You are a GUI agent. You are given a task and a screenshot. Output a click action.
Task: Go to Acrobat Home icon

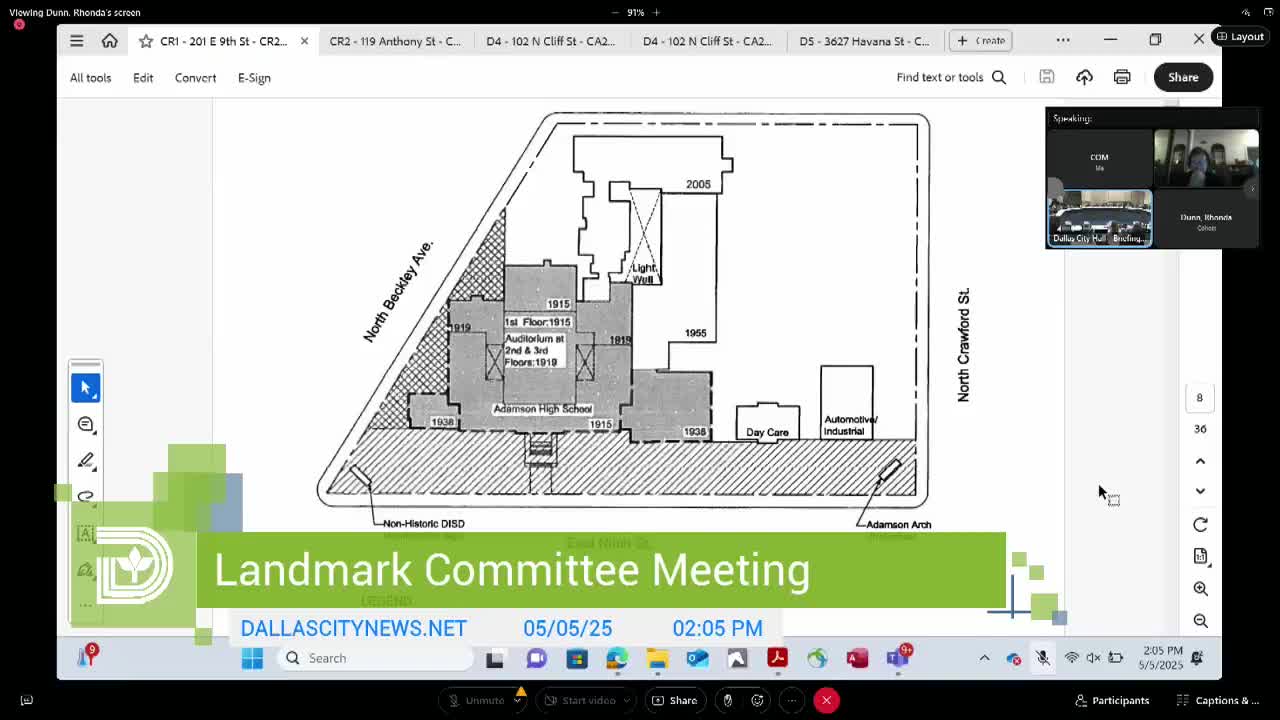point(110,41)
